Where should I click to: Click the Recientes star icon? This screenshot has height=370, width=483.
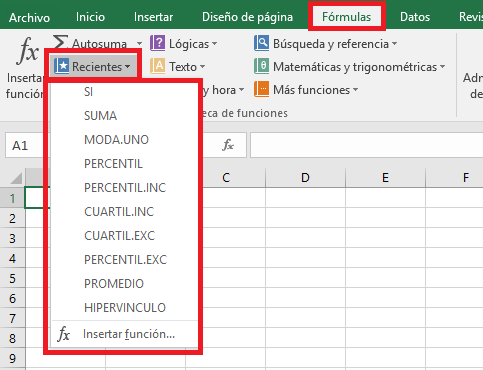(62, 66)
